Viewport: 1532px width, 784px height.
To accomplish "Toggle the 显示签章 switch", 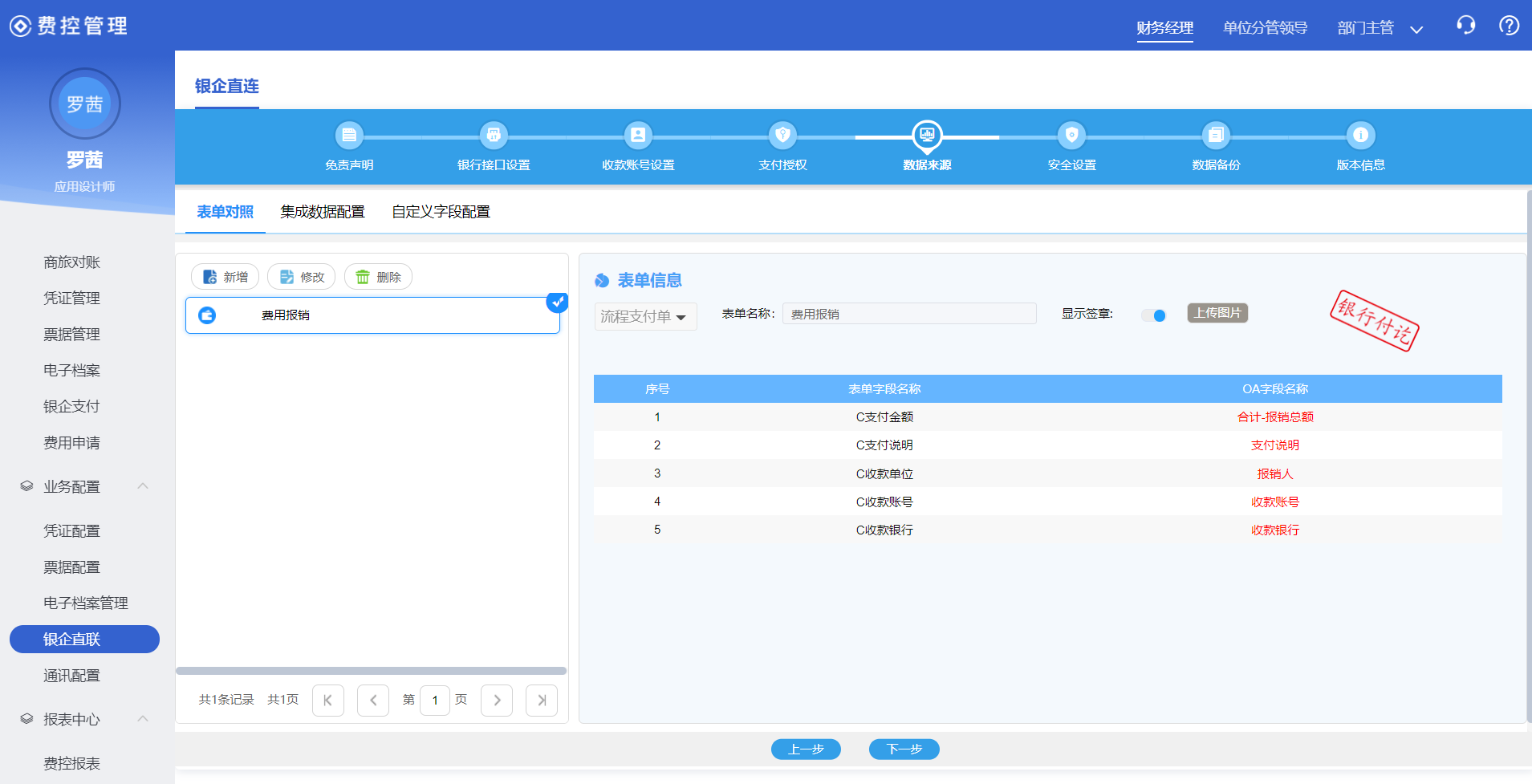I will pyautogui.click(x=1154, y=315).
